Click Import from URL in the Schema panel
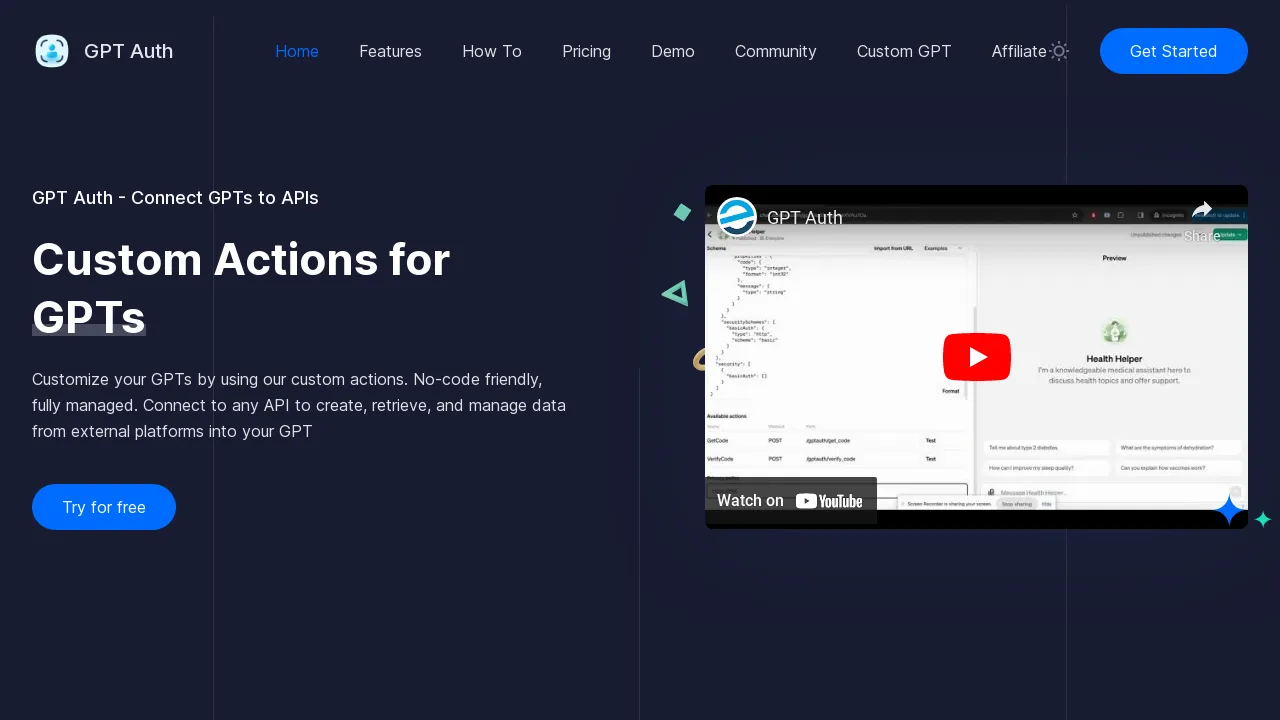 coord(892,248)
